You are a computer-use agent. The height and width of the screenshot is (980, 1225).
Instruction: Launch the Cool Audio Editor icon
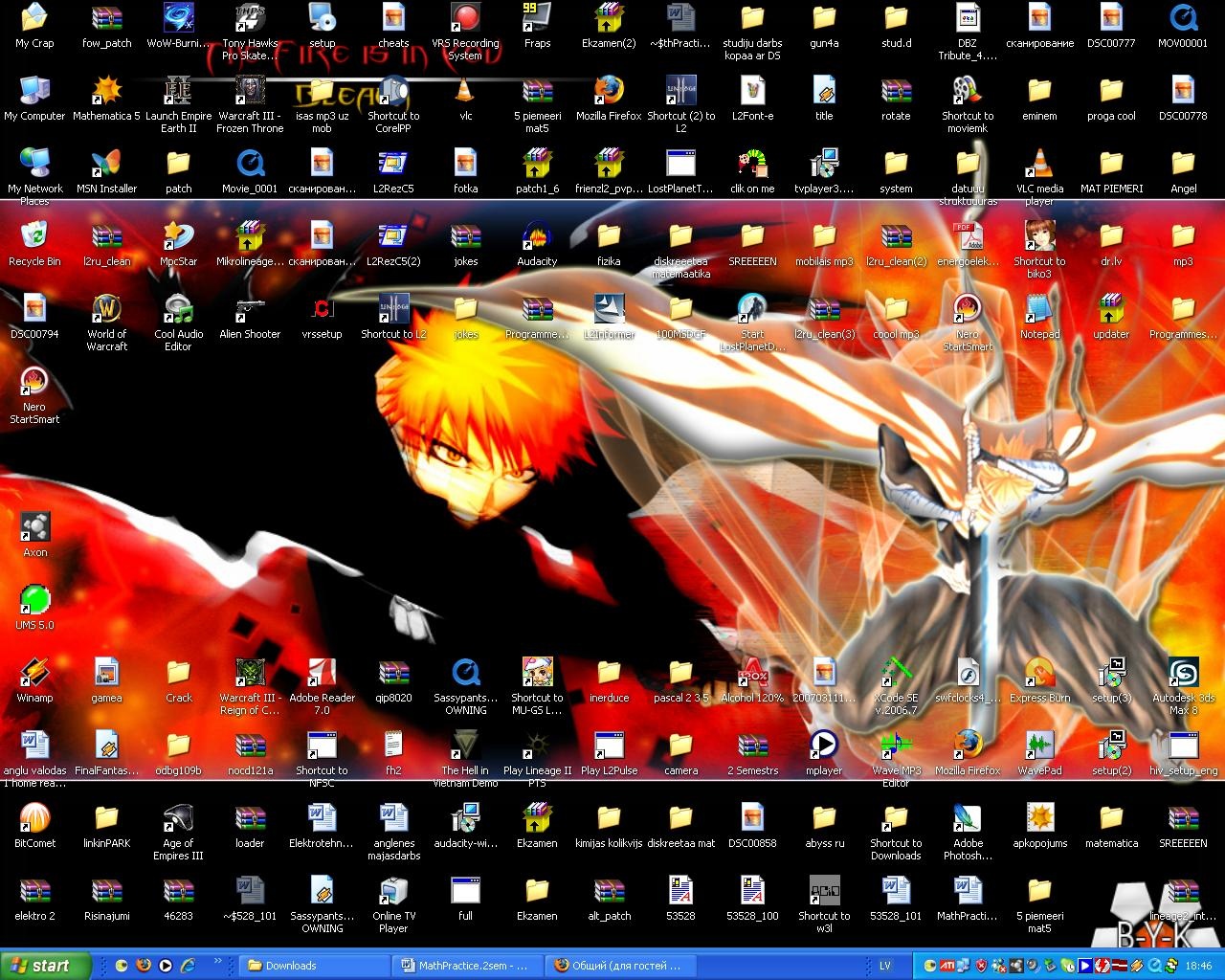178,309
